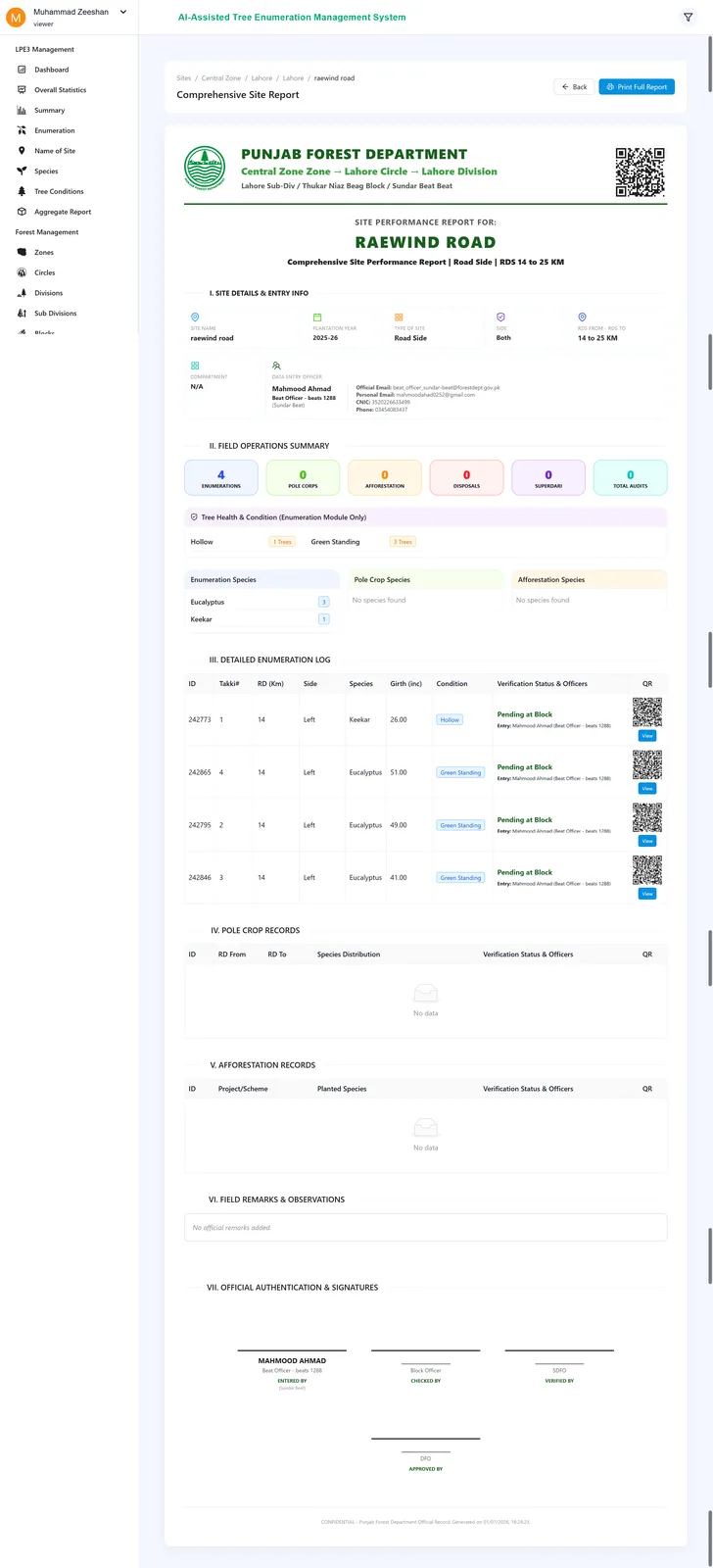Click the Zones icon in sidebar

coord(22,253)
